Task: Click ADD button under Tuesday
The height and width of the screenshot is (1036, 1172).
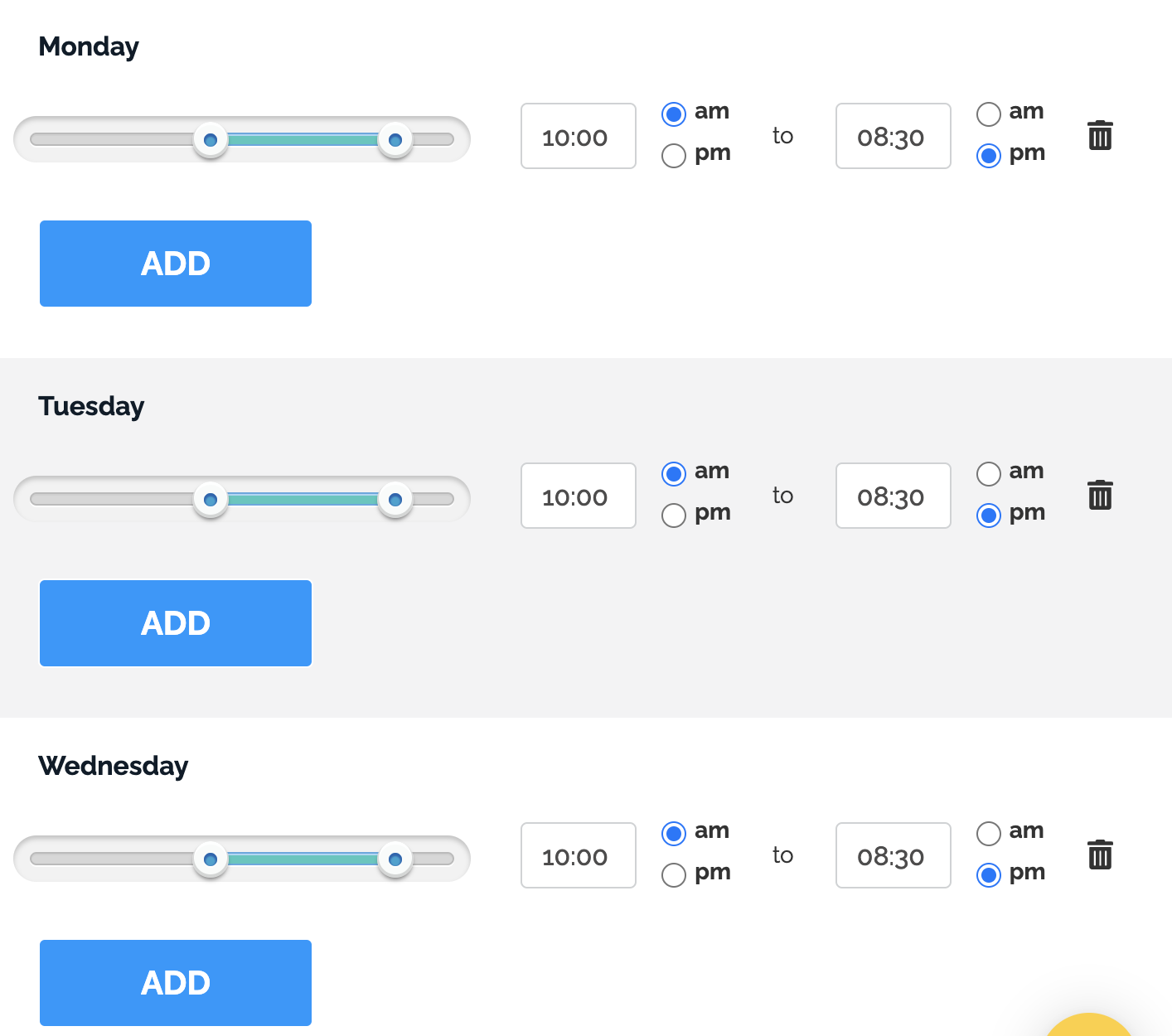Action: [x=176, y=623]
